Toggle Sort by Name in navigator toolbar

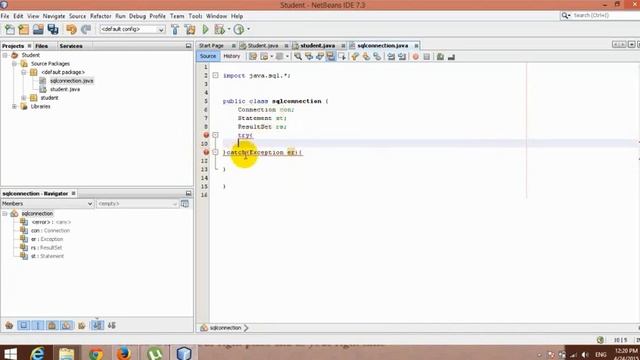tap(97, 325)
